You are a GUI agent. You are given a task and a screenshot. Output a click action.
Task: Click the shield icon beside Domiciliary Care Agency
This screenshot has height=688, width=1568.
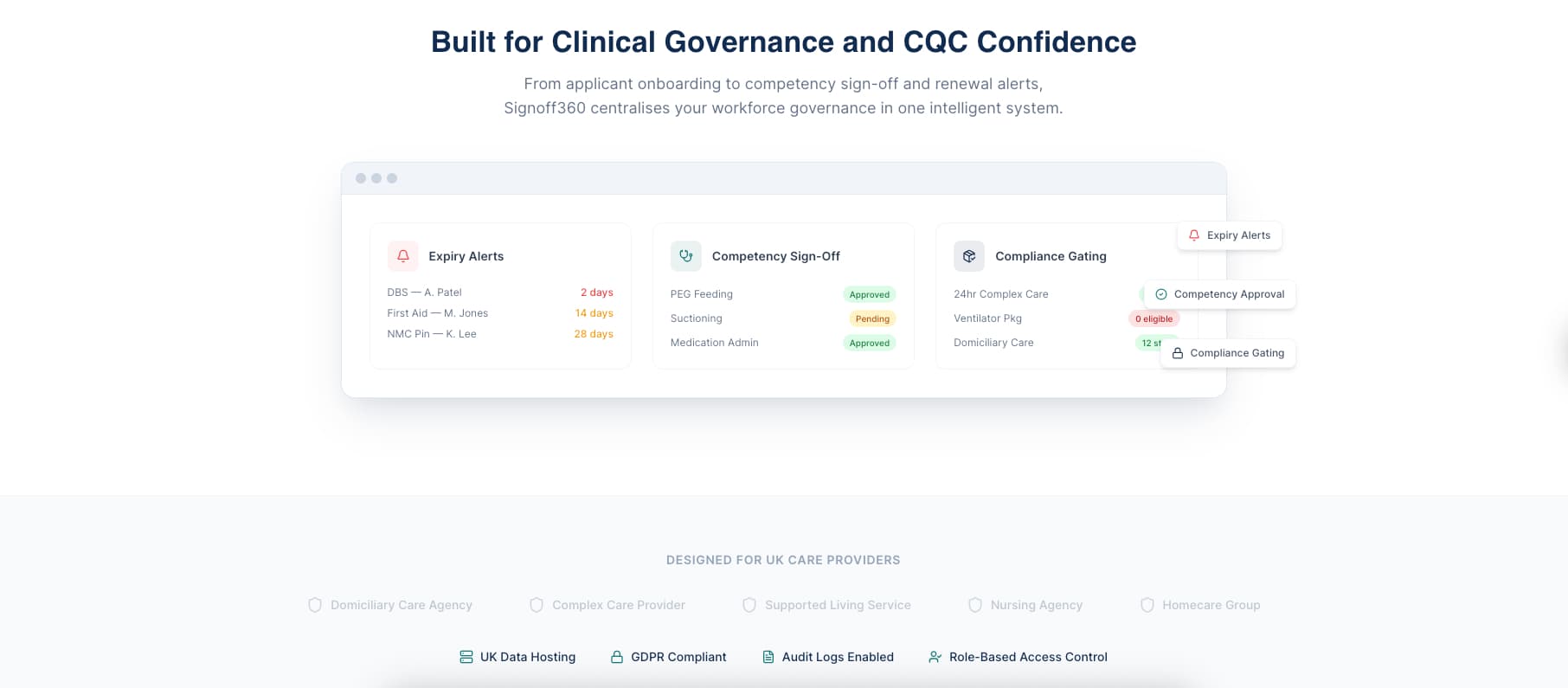pyautogui.click(x=315, y=605)
